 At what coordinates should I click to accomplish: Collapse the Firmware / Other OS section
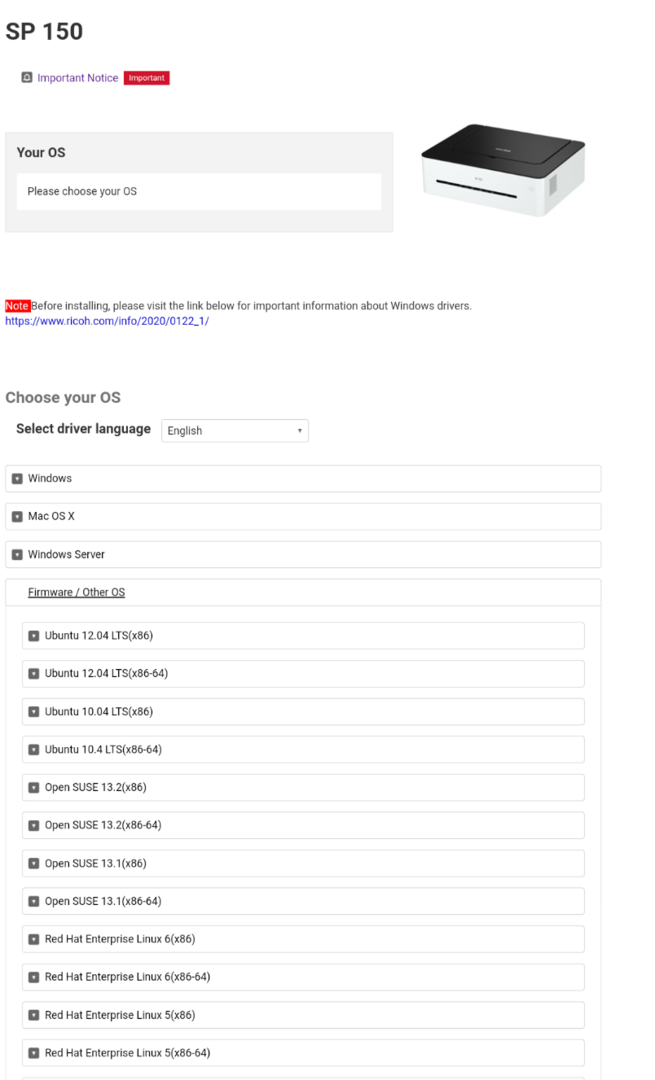76,593
